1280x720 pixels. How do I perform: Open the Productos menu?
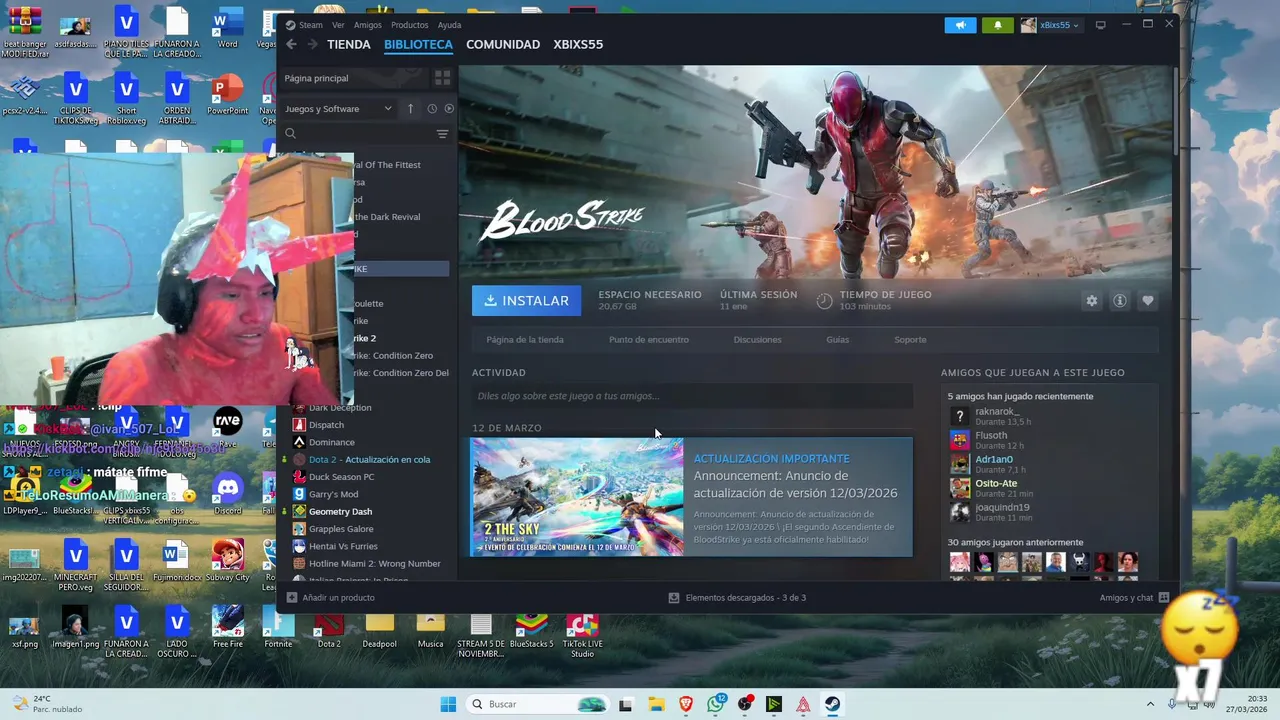(410, 25)
